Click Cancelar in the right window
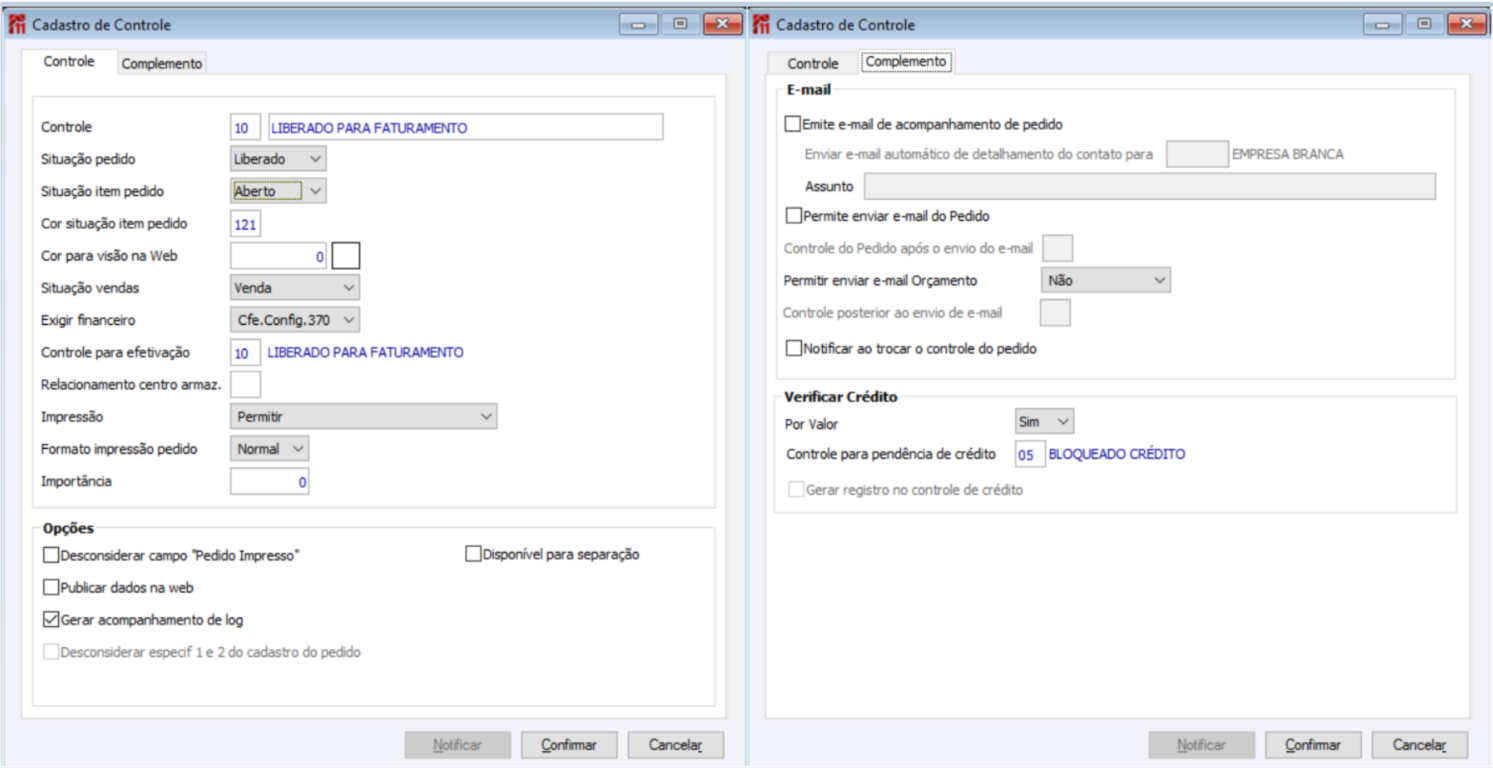Viewport: 1493px width, 768px height. (x=1420, y=745)
